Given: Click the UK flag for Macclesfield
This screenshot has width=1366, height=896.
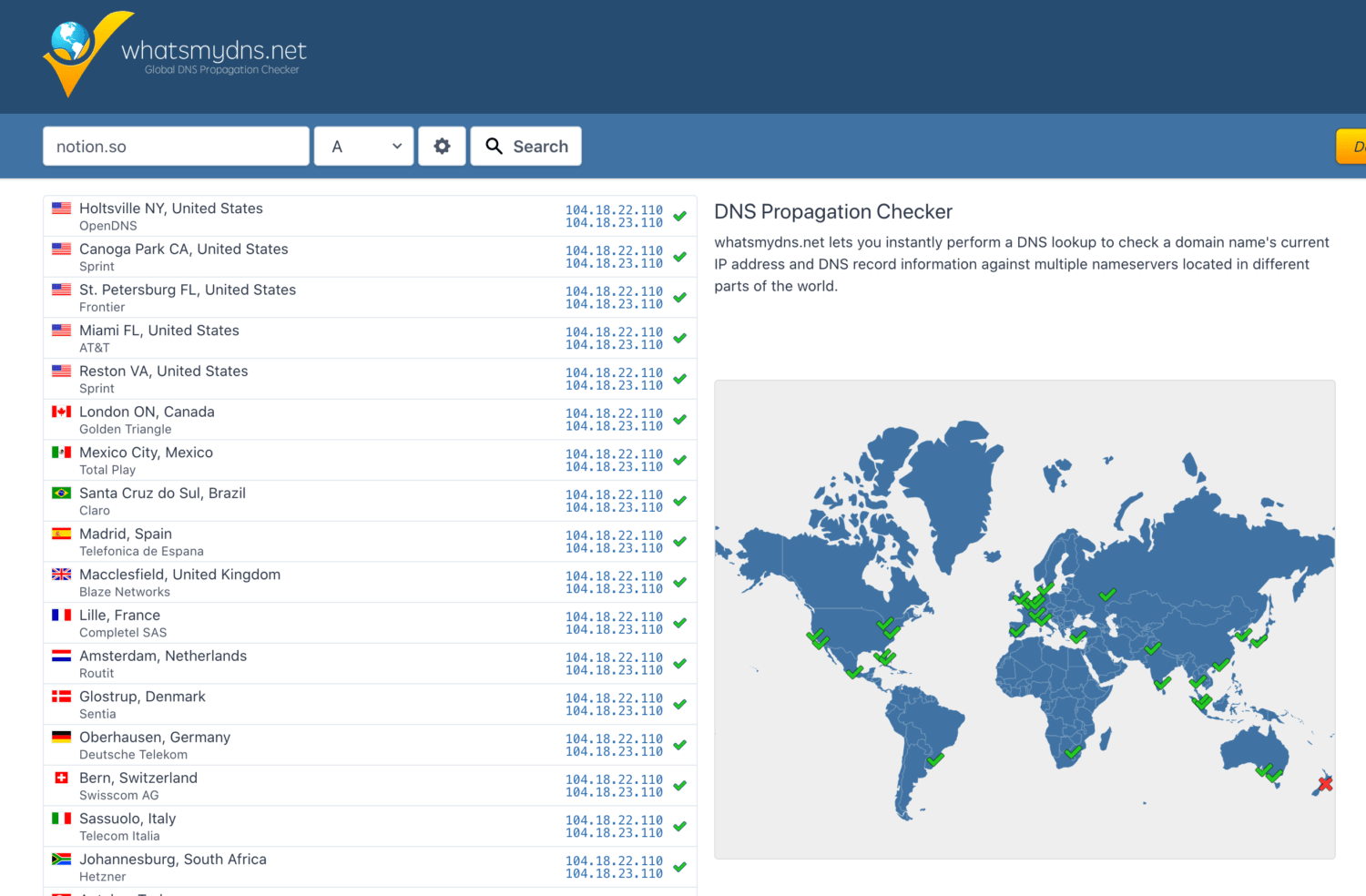Looking at the screenshot, I should tap(61, 575).
